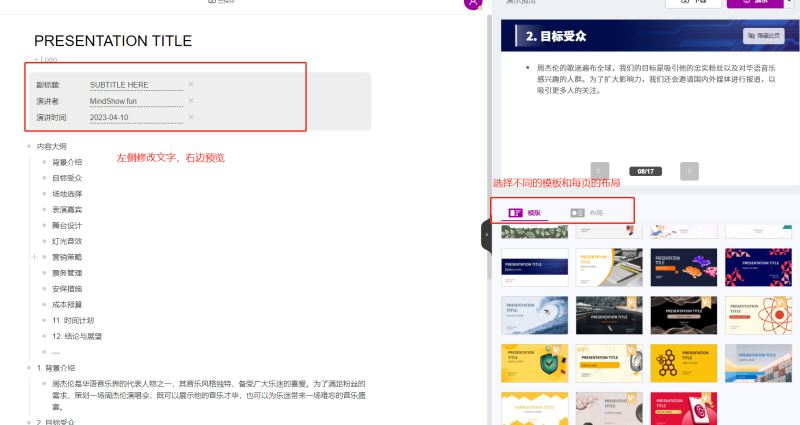Select the 12. 结论与展望 outline entry
800x425 pixels.
77,336
